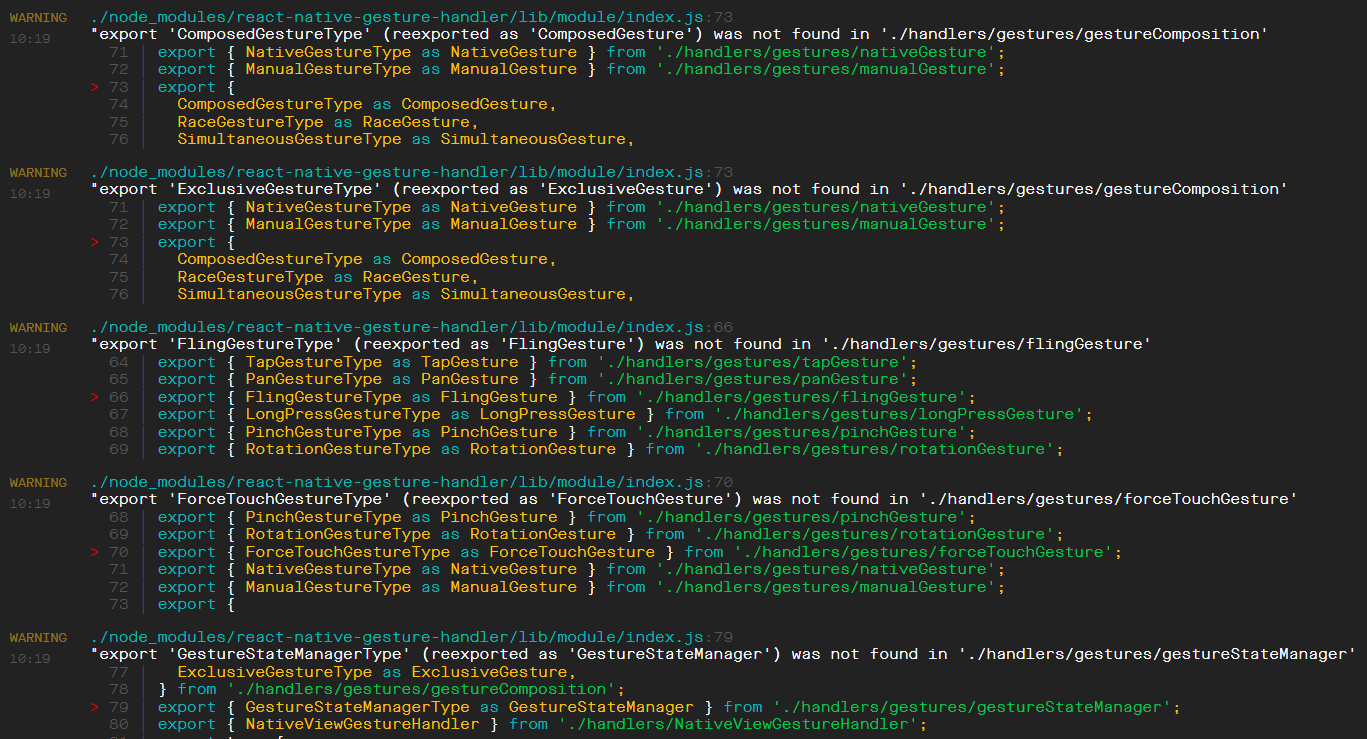Click line 69 RotationGesture in the FlingGestureType warning
1367x739 pixels.
(x=611, y=449)
